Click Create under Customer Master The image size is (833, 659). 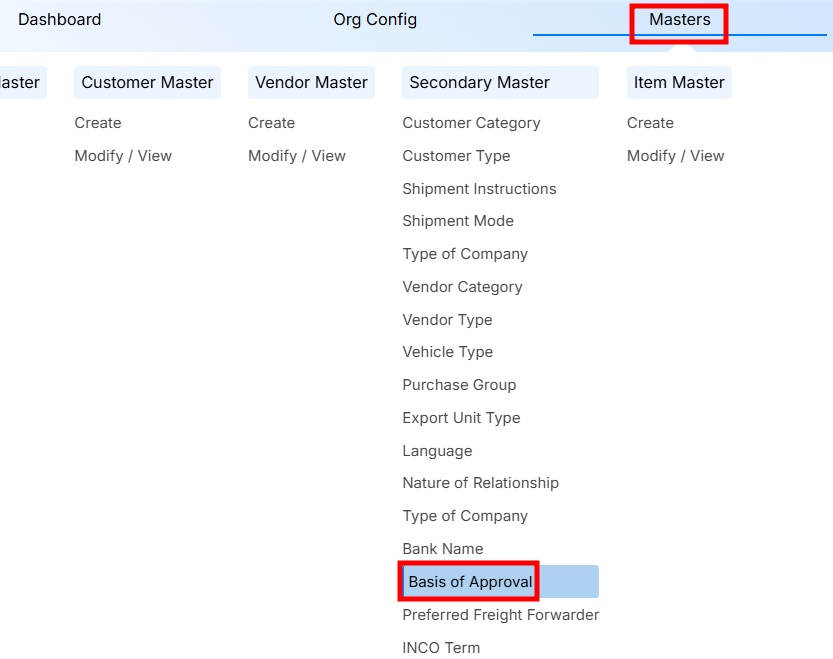98,123
